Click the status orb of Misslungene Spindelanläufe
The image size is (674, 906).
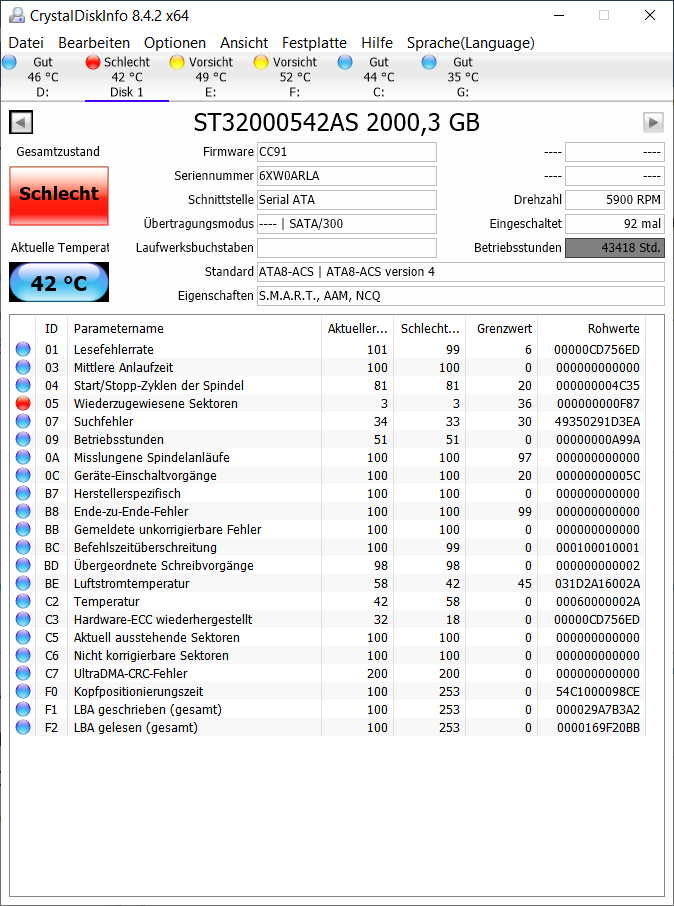[23, 458]
